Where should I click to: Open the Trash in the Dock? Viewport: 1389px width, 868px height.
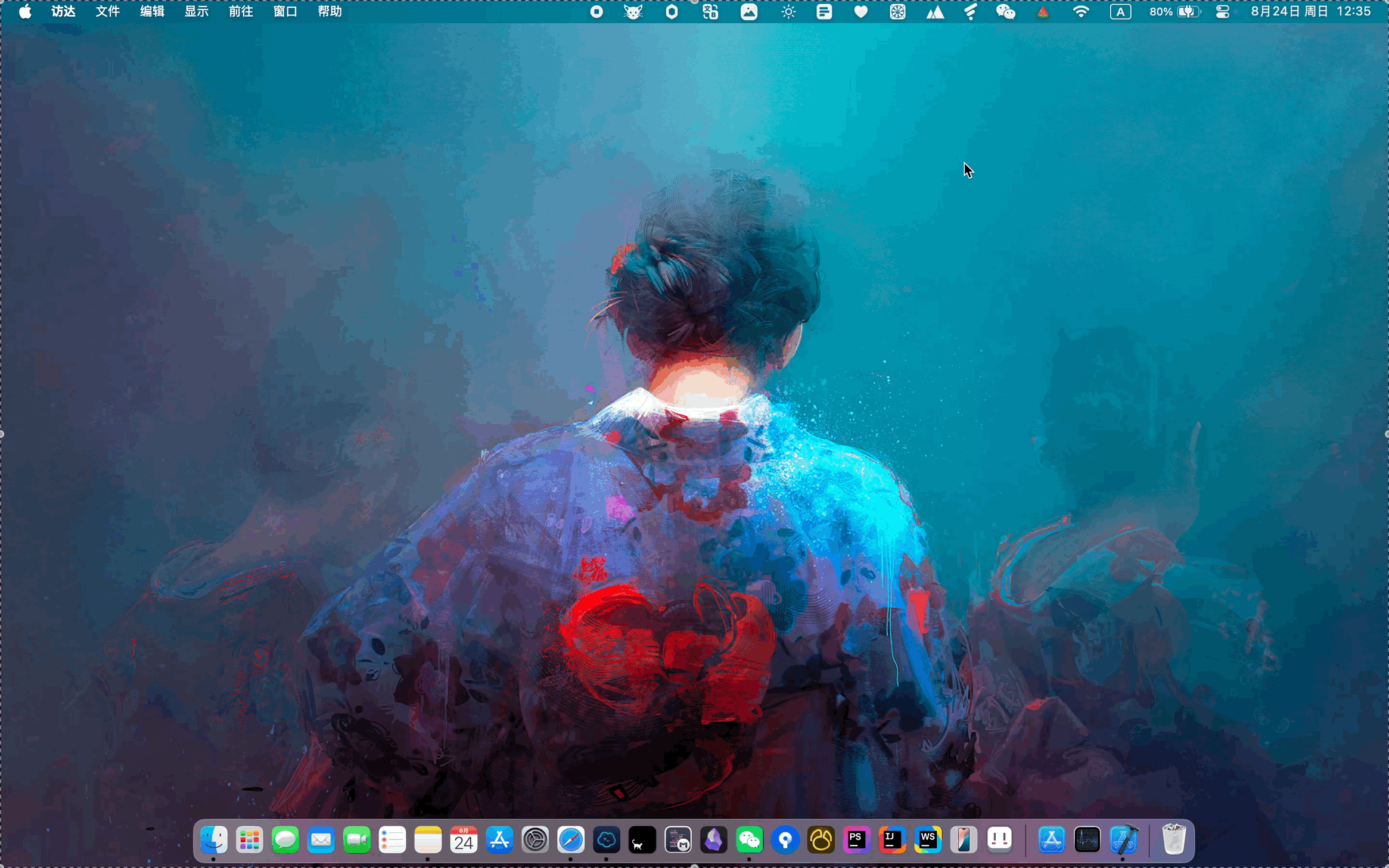tap(1174, 840)
